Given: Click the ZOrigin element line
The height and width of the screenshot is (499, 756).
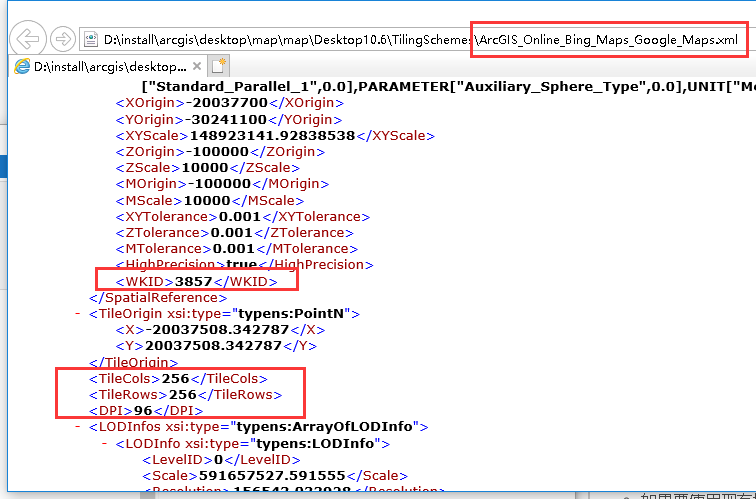Looking at the screenshot, I should pyautogui.click(x=220, y=151).
